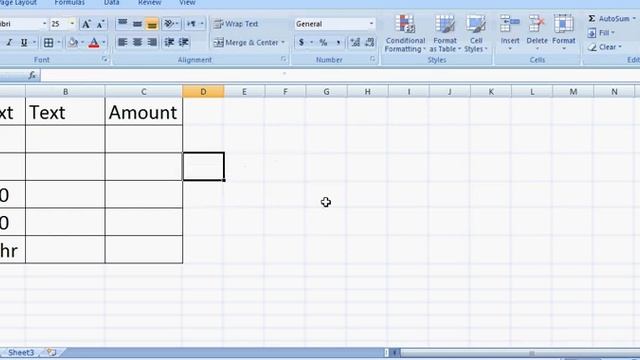
Task: Click the cell containing 'Amount'
Action: (x=144, y=111)
